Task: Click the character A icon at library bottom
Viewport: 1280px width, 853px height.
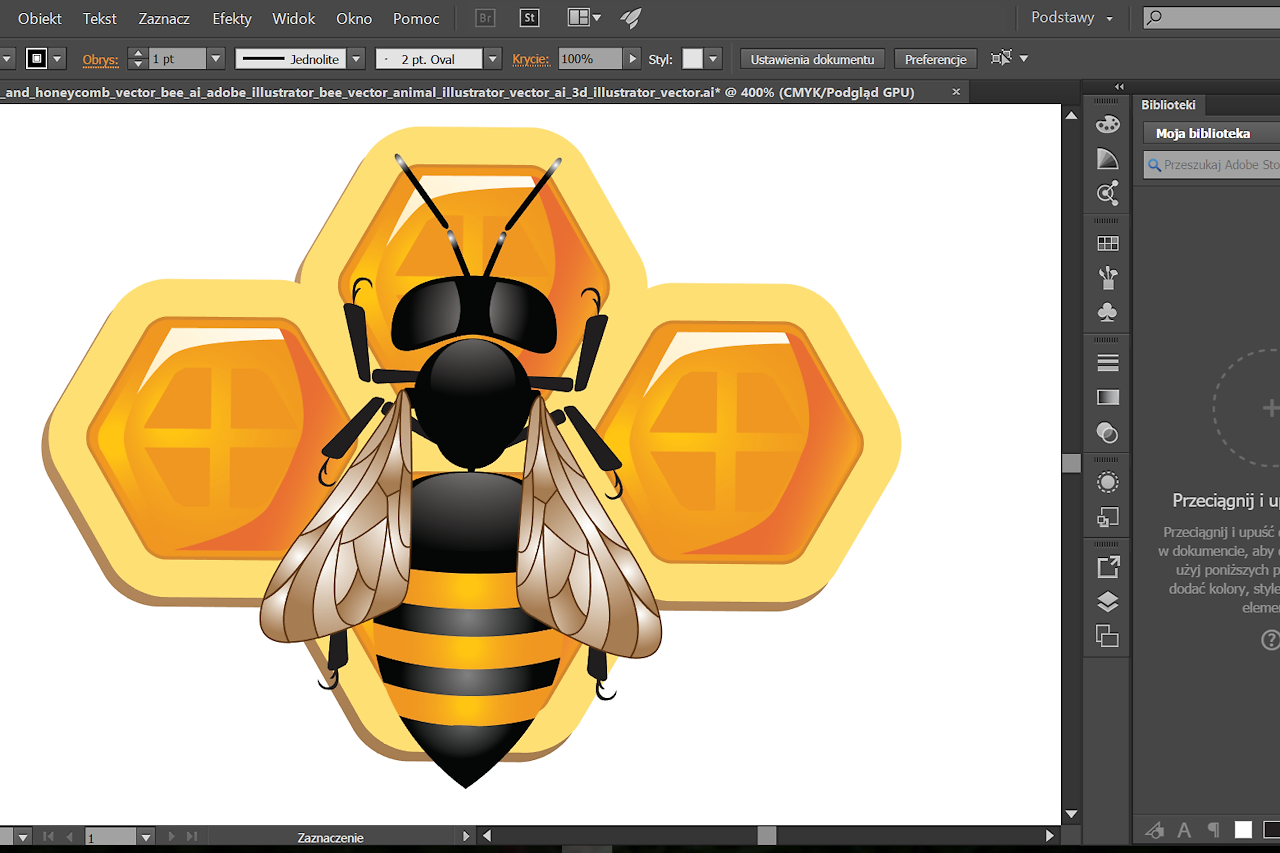Action: pyautogui.click(x=1184, y=830)
